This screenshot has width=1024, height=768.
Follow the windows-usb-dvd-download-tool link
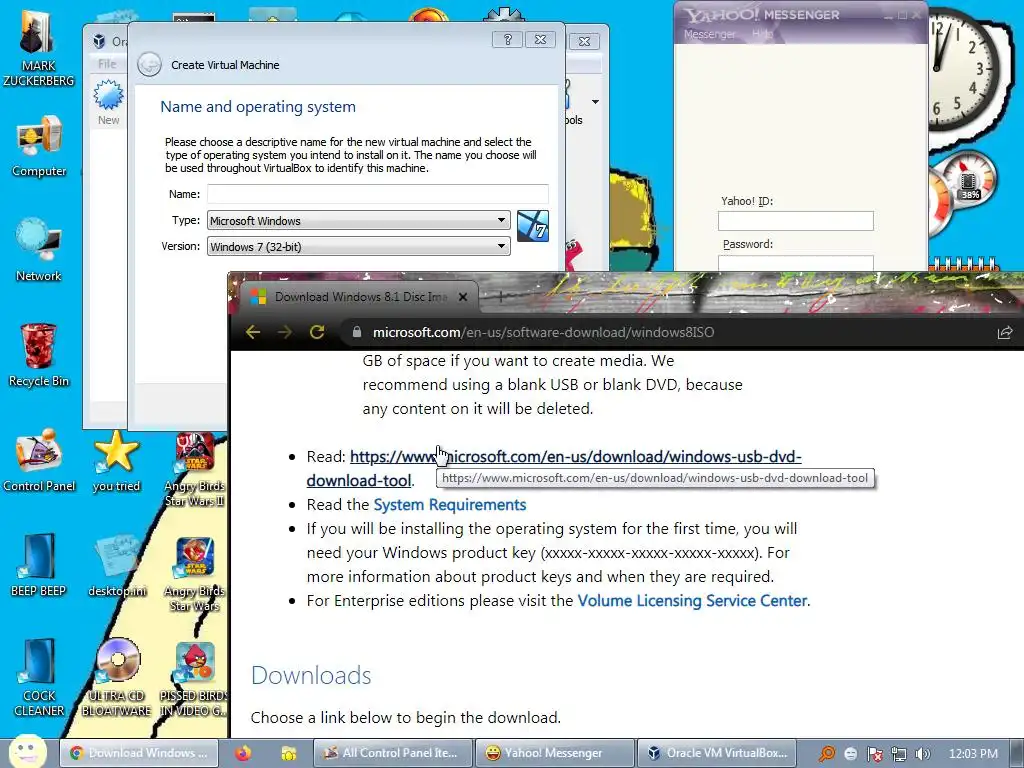click(575, 456)
